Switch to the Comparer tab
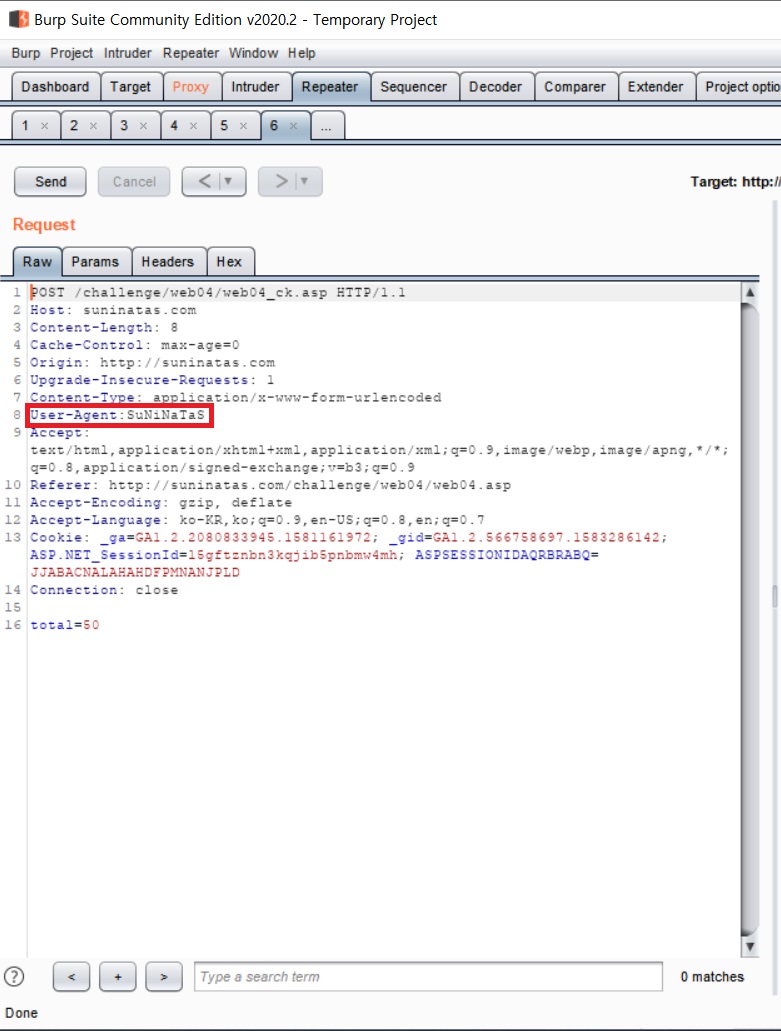Image resolution: width=781 pixels, height=1031 pixels. coord(575,87)
